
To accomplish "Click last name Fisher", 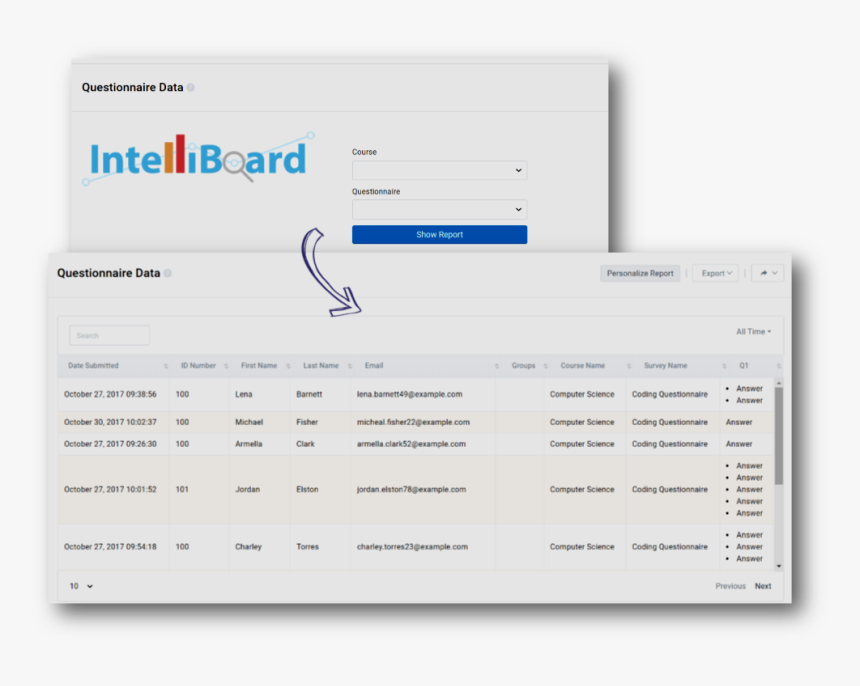I will [307, 422].
